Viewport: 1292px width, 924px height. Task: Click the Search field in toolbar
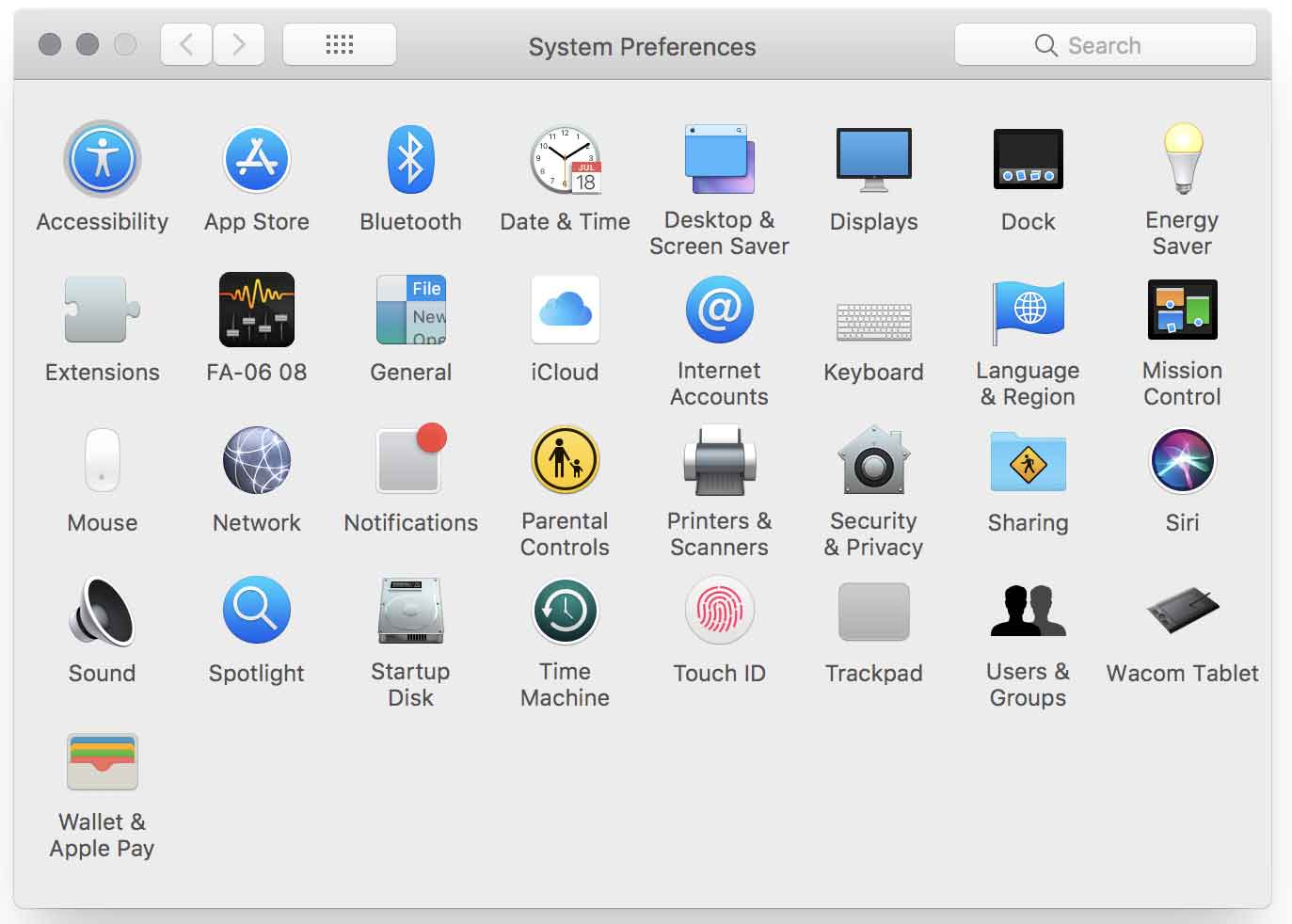[1105, 45]
